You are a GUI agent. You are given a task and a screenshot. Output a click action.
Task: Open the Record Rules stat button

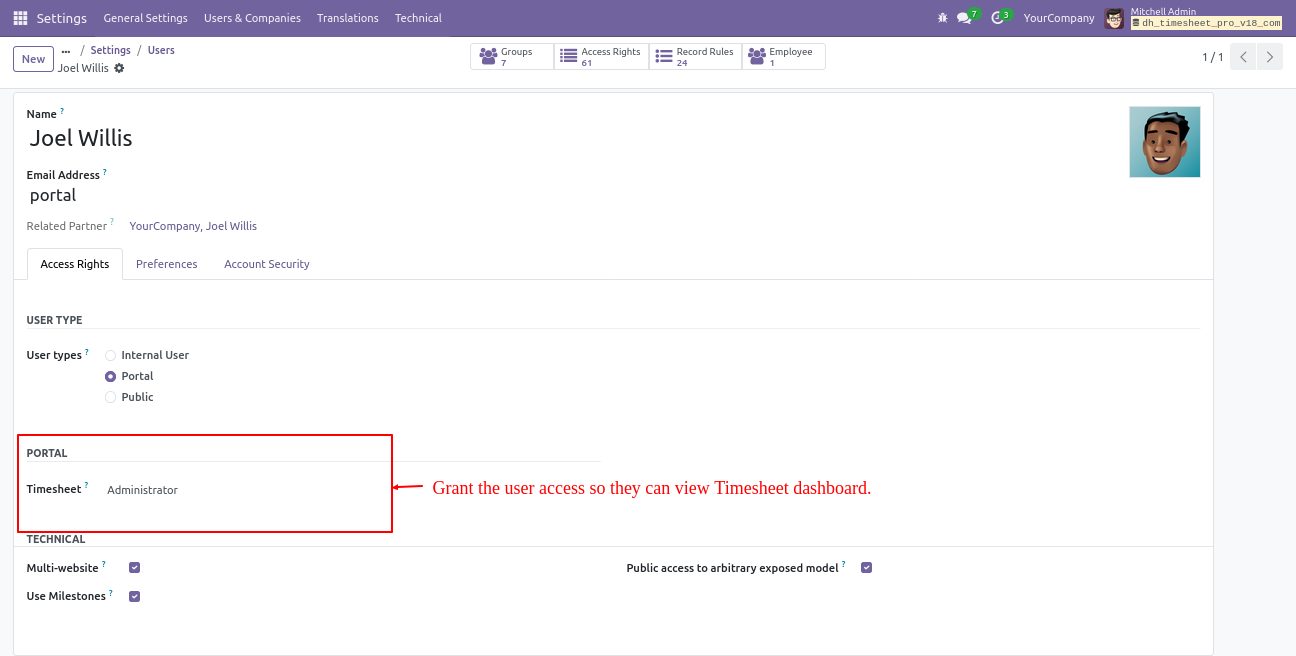click(695, 57)
